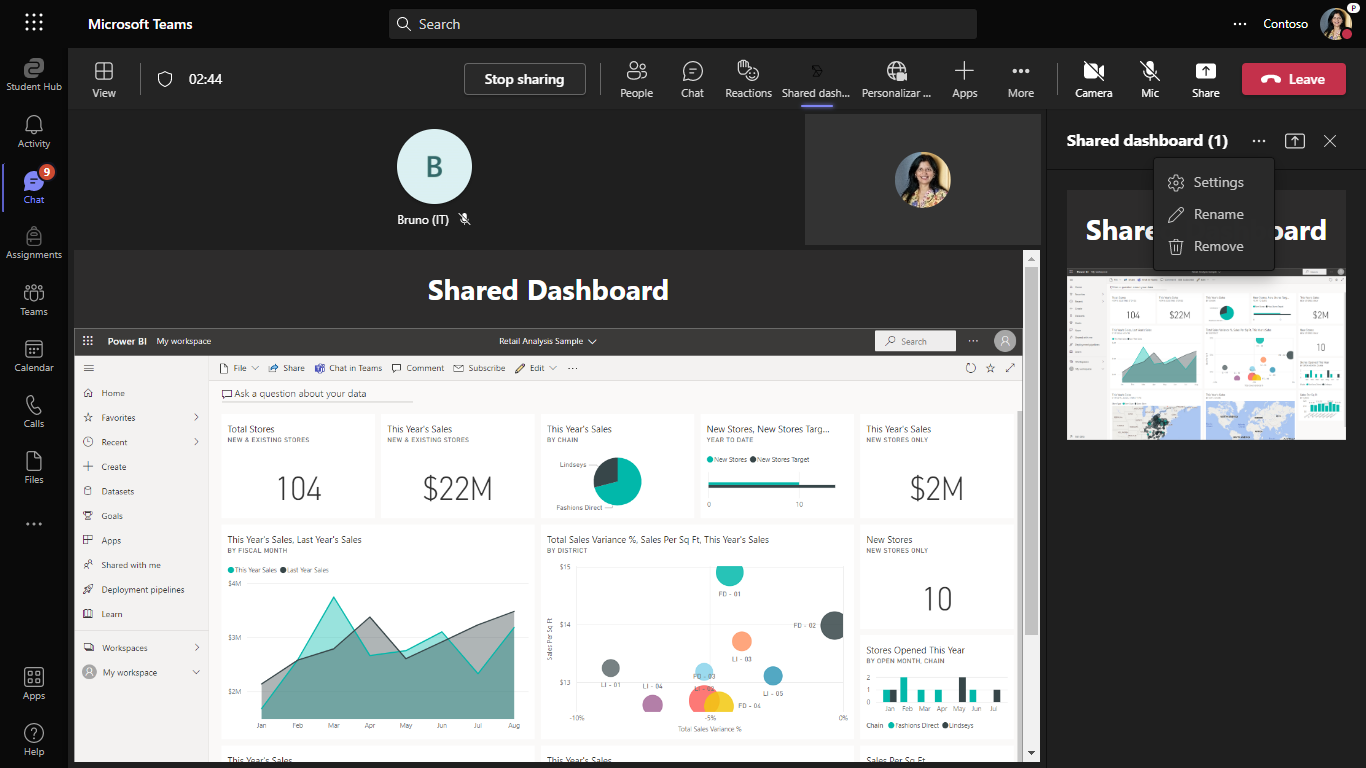Click the Teams Search box
1366x768 pixels.
coord(683,24)
